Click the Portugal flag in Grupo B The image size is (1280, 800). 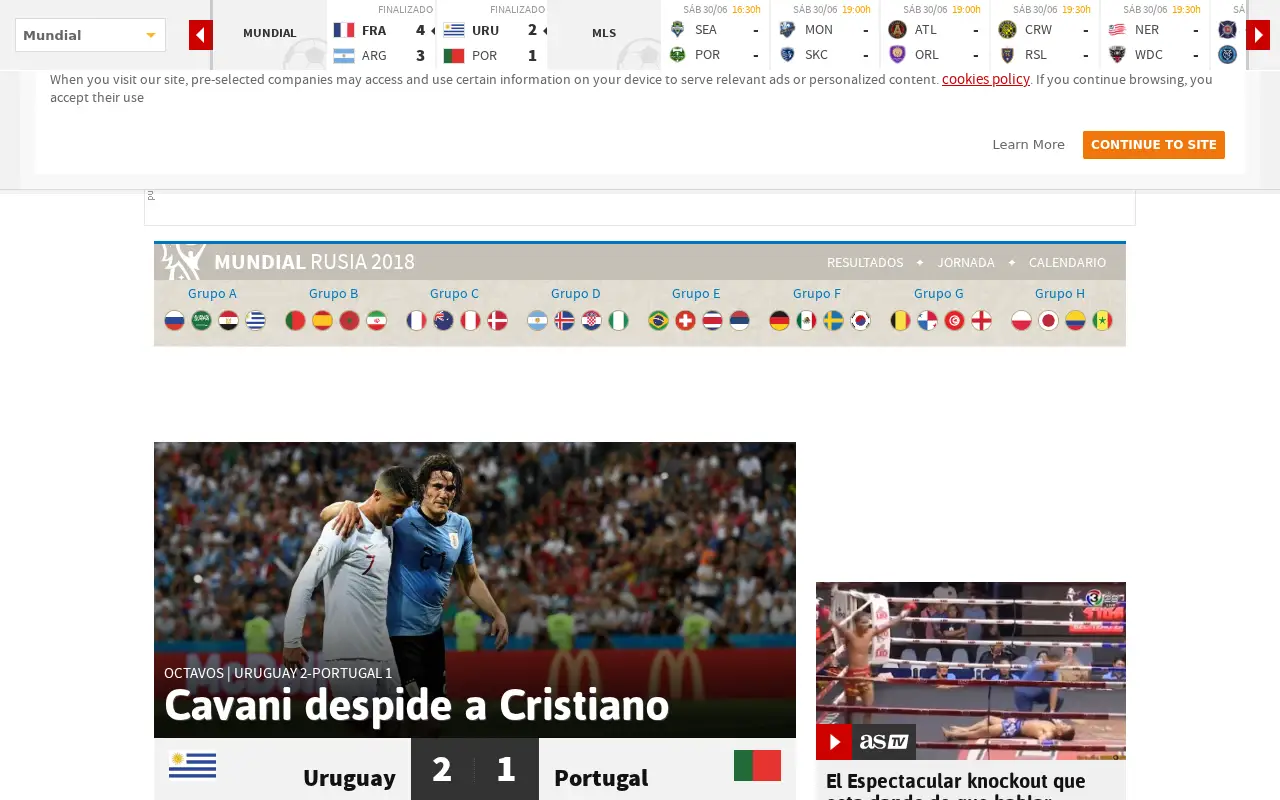[x=296, y=321]
